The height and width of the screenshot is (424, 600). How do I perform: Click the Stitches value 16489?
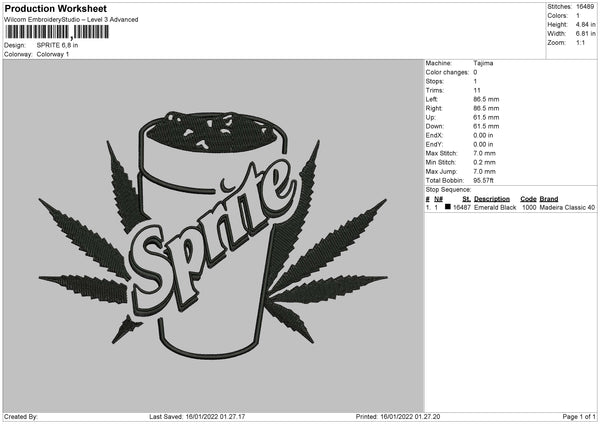point(585,7)
